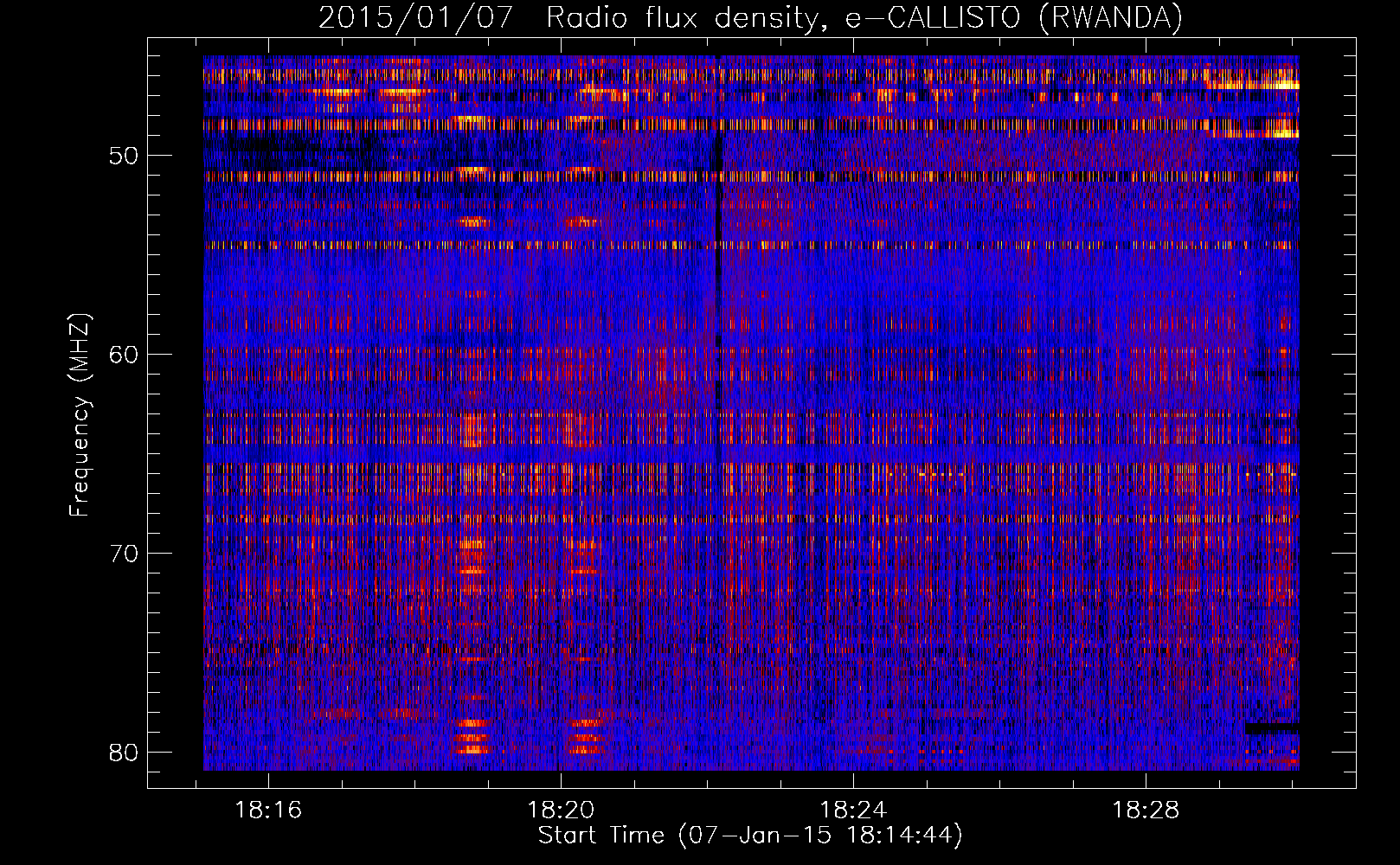The image size is (1400, 865).
Task: Click the 60 frequency tick label
Action: (125, 355)
